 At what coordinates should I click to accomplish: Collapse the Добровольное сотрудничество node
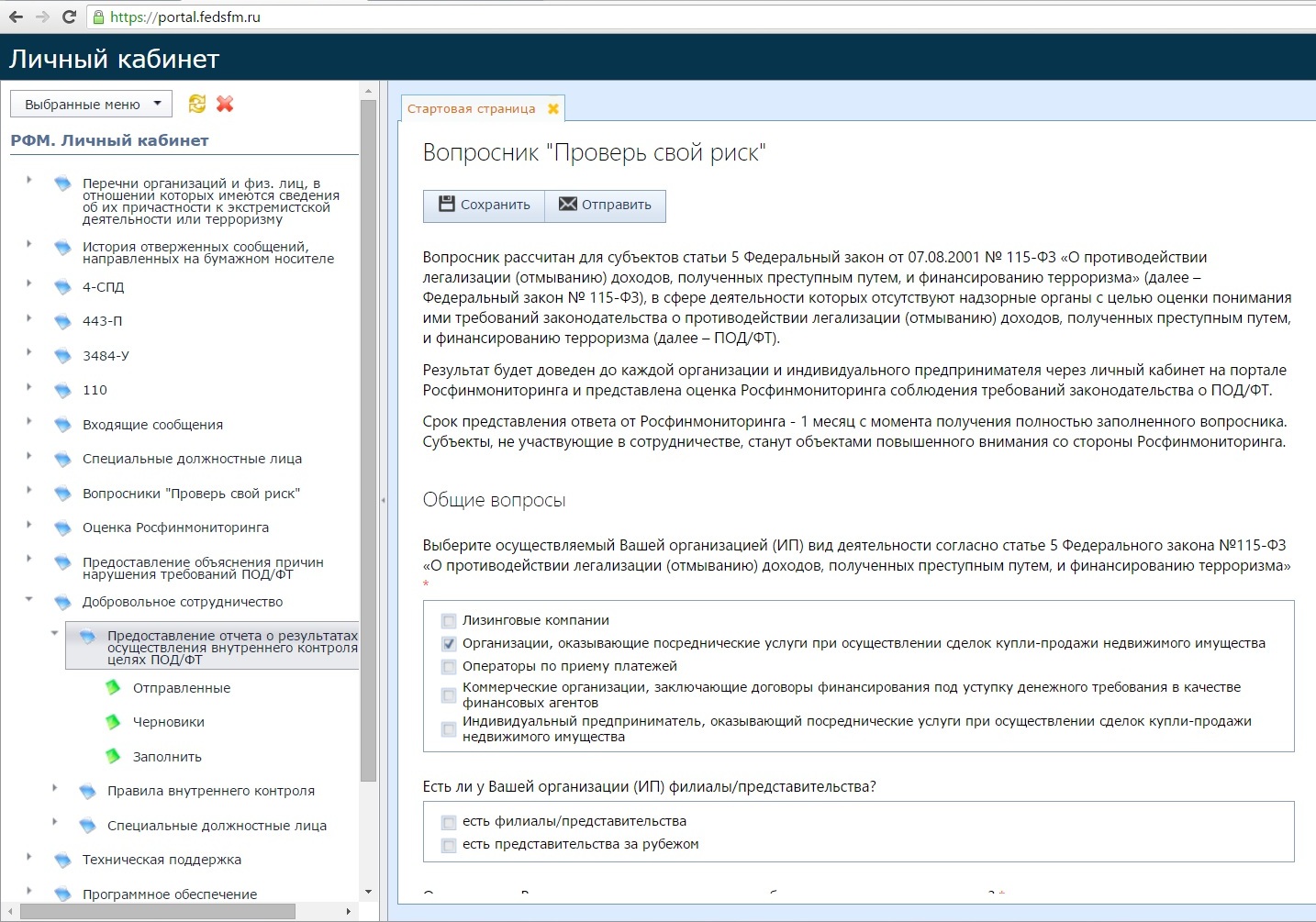tap(28, 598)
